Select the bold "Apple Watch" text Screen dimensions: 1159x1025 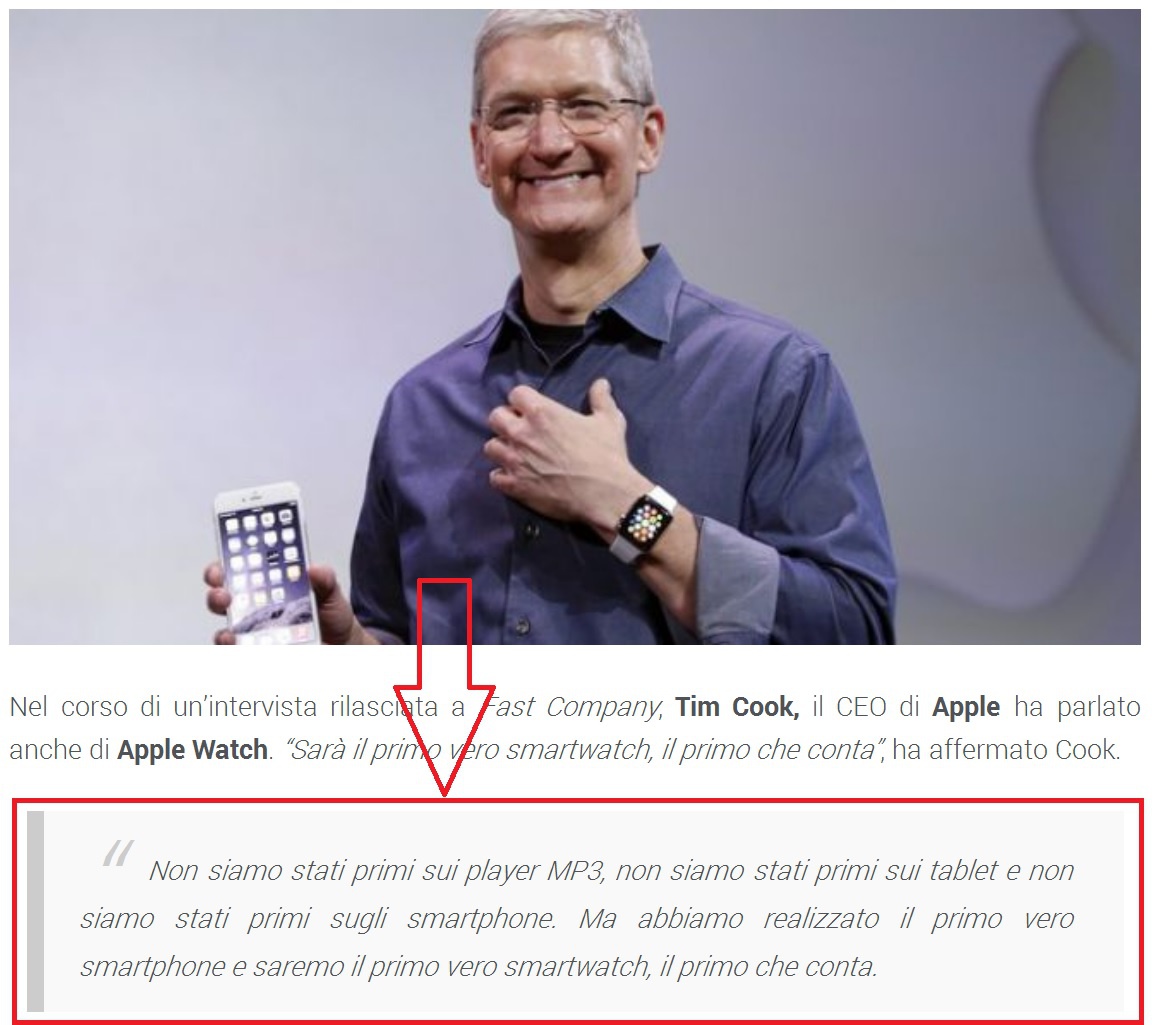click(192, 750)
